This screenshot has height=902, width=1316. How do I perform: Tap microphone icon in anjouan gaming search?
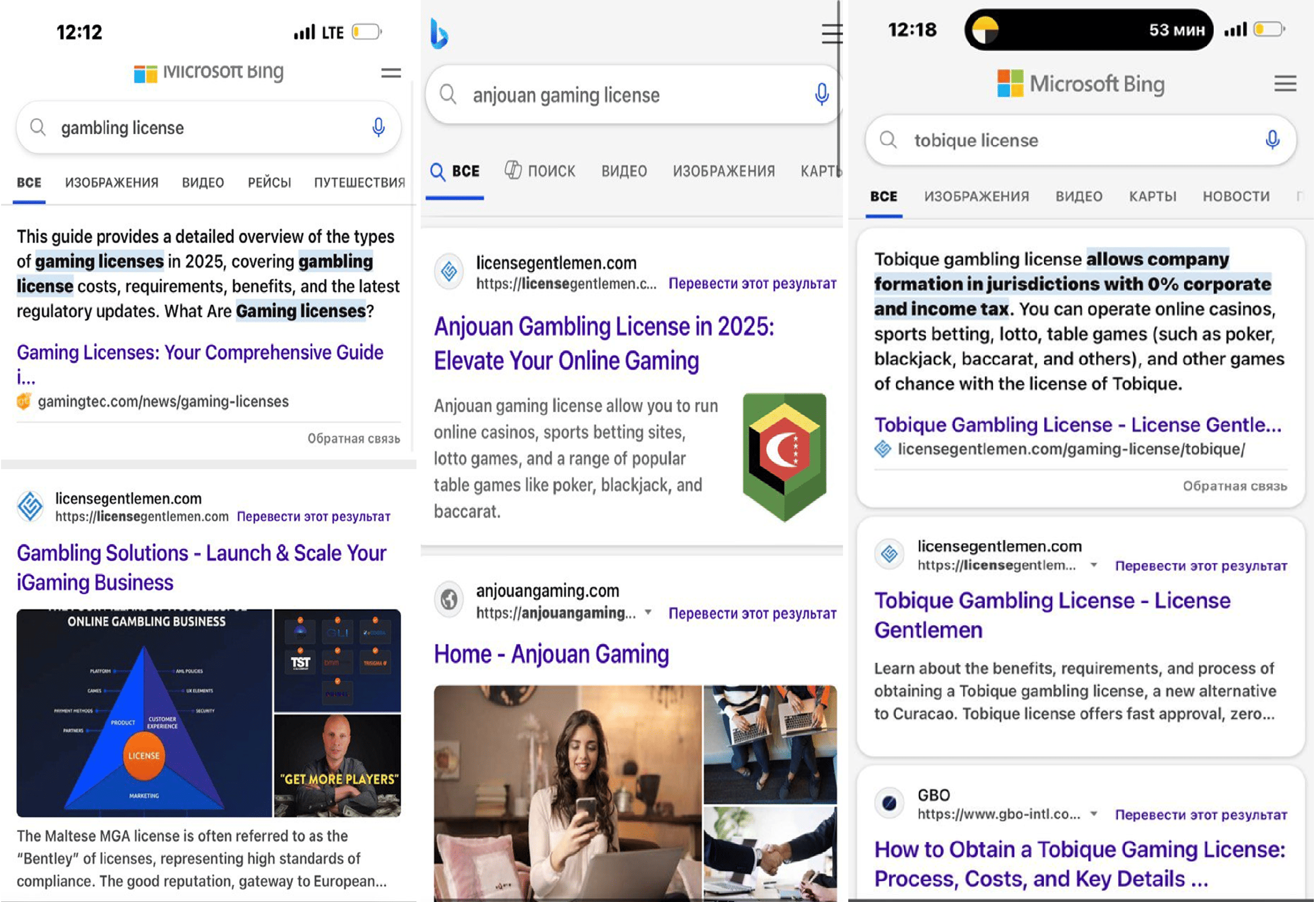click(821, 94)
